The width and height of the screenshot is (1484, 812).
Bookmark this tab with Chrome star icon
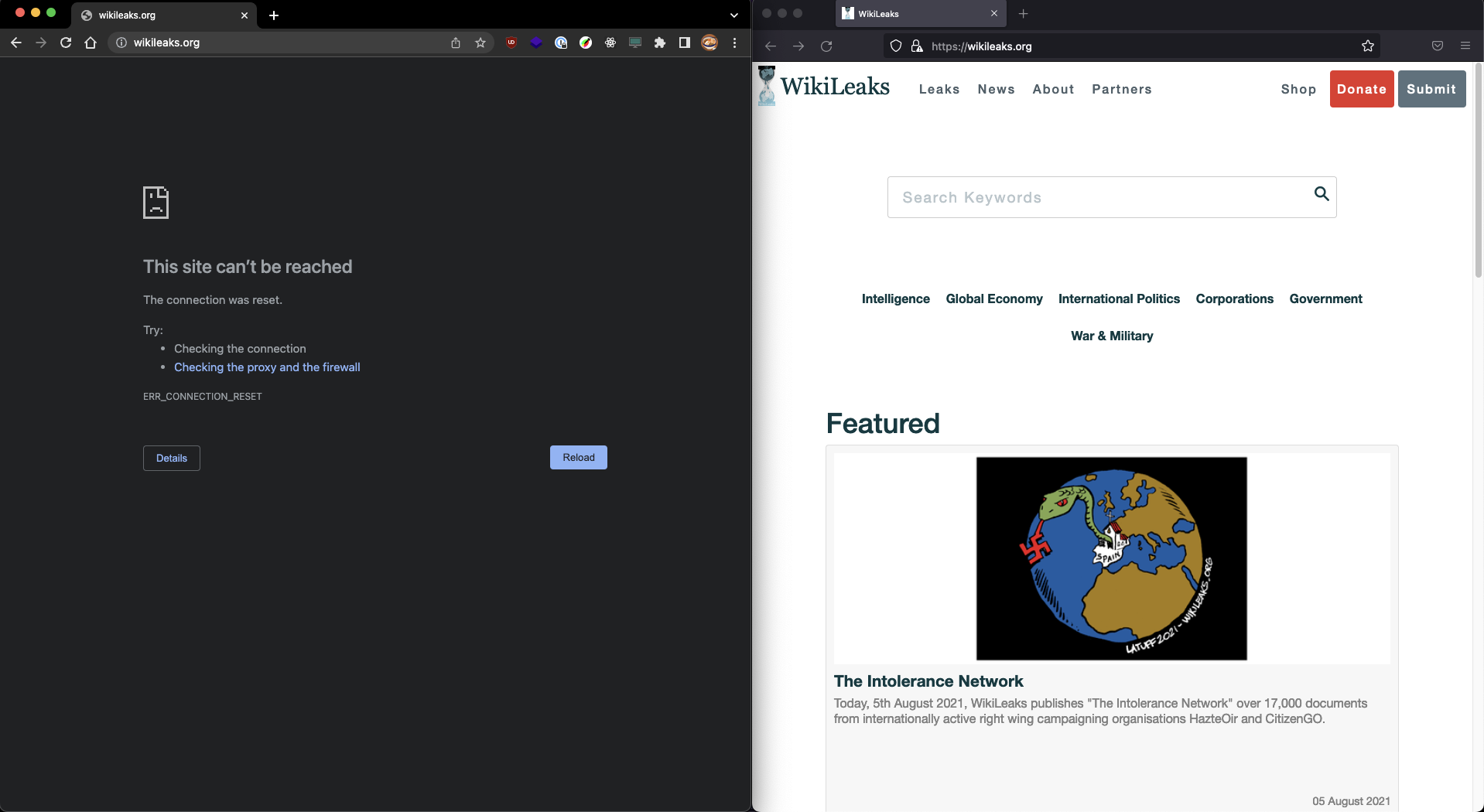pyautogui.click(x=480, y=43)
